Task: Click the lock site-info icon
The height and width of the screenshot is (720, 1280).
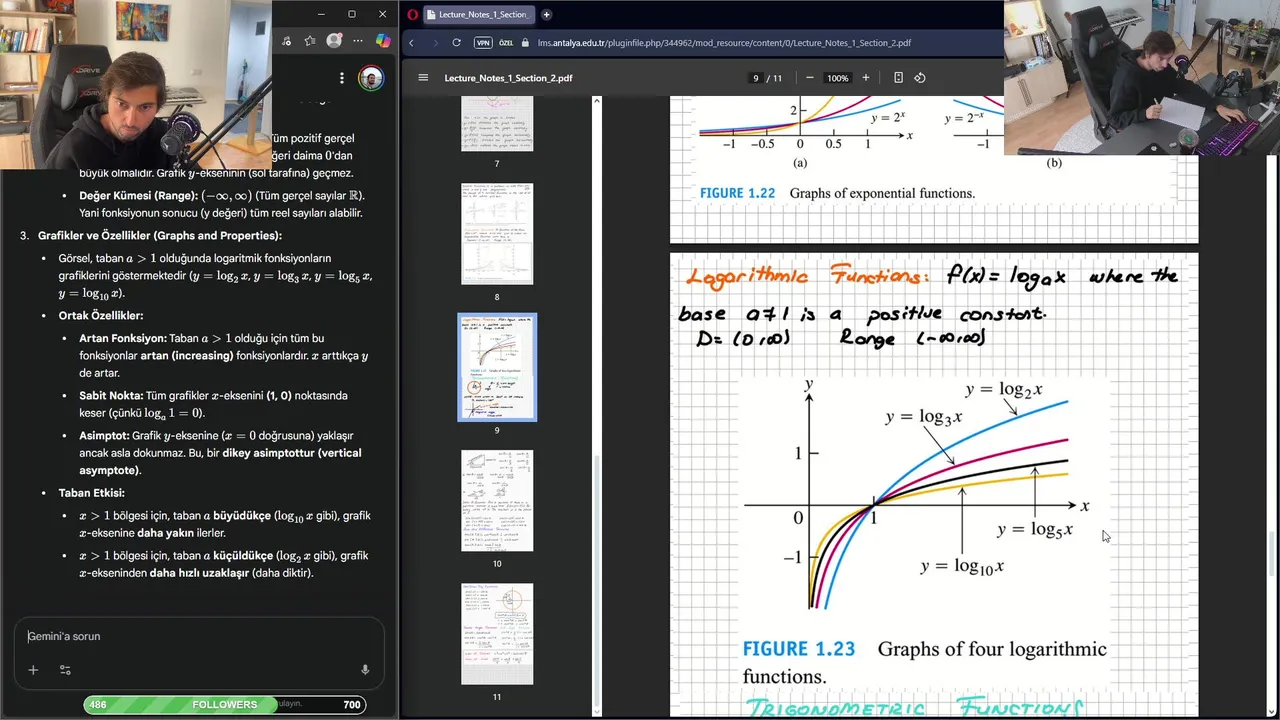Action: point(524,43)
